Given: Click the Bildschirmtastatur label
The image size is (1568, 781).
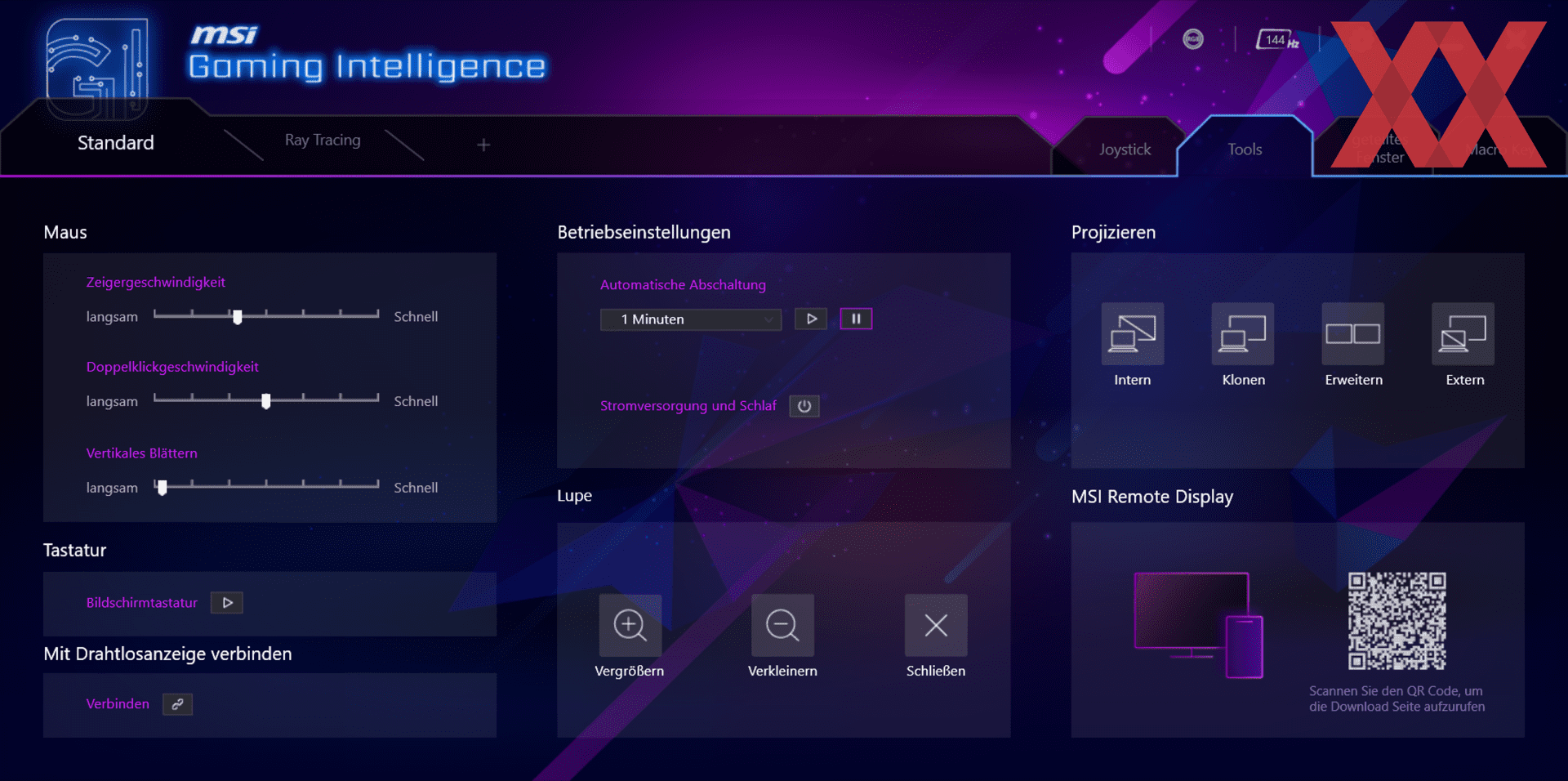Looking at the screenshot, I should 142,603.
